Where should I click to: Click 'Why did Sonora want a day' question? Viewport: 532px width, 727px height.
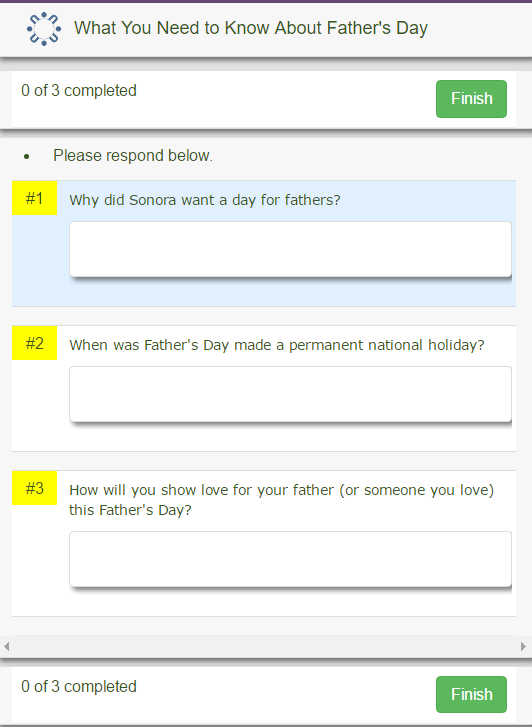(205, 200)
